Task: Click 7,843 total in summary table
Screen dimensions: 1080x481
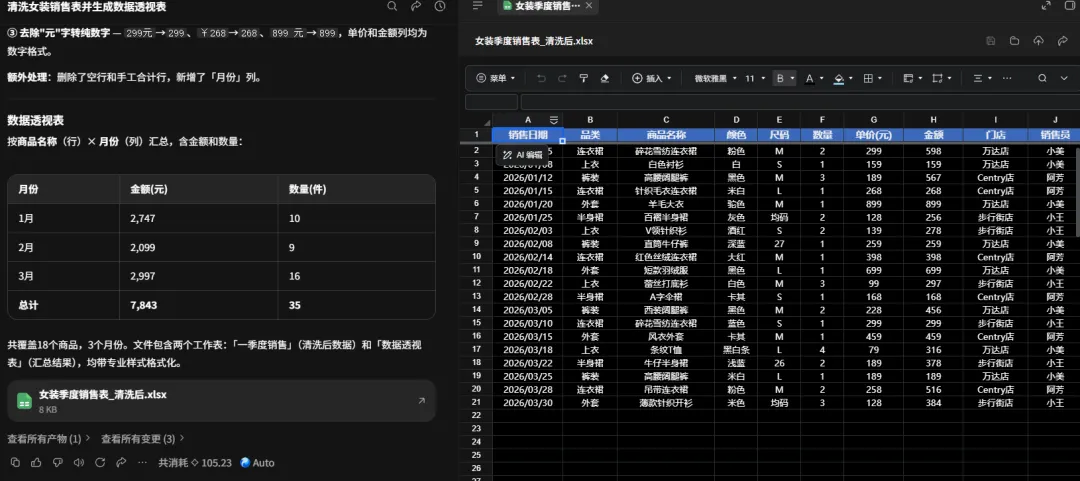Action: (x=144, y=305)
